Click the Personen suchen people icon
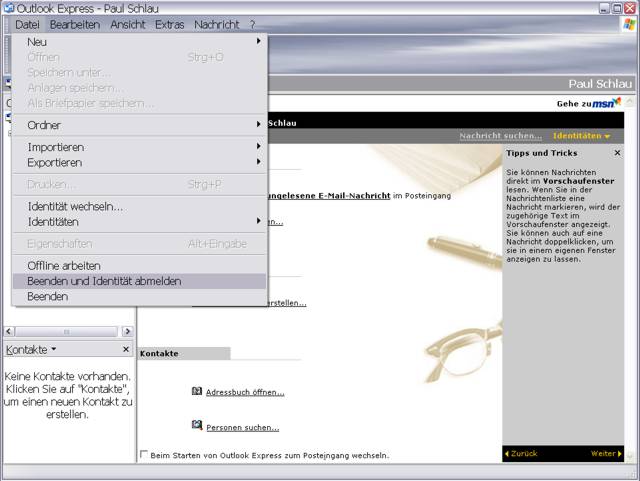640x481 pixels. (197, 426)
